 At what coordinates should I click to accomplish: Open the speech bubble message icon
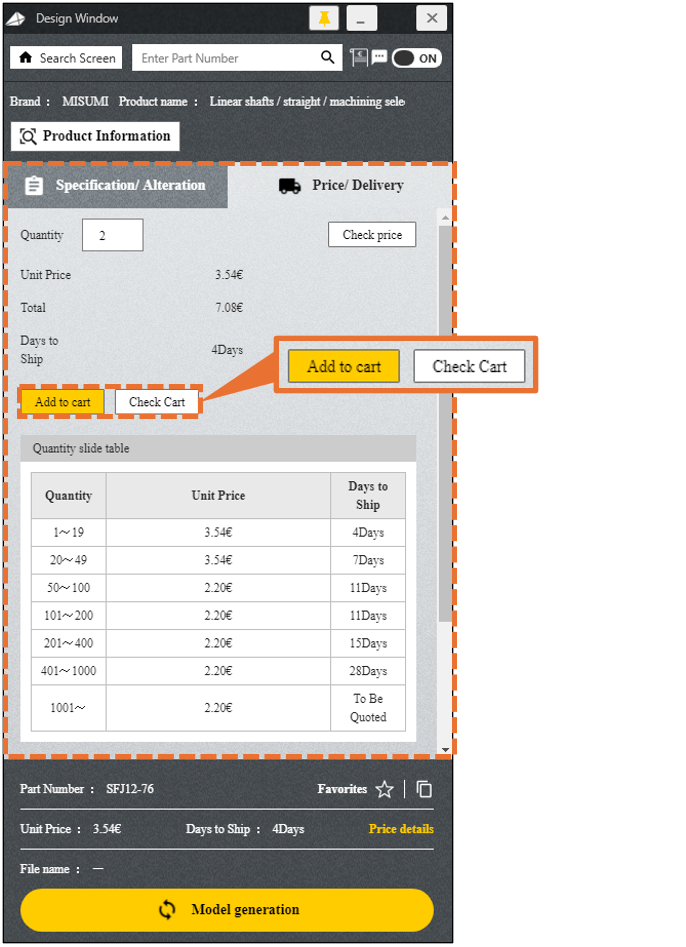click(x=379, y=58)
